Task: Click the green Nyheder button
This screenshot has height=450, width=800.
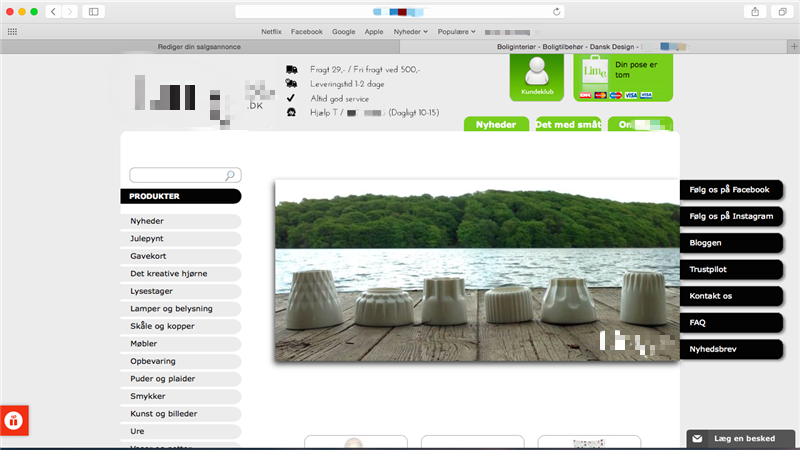Action: 496,125
